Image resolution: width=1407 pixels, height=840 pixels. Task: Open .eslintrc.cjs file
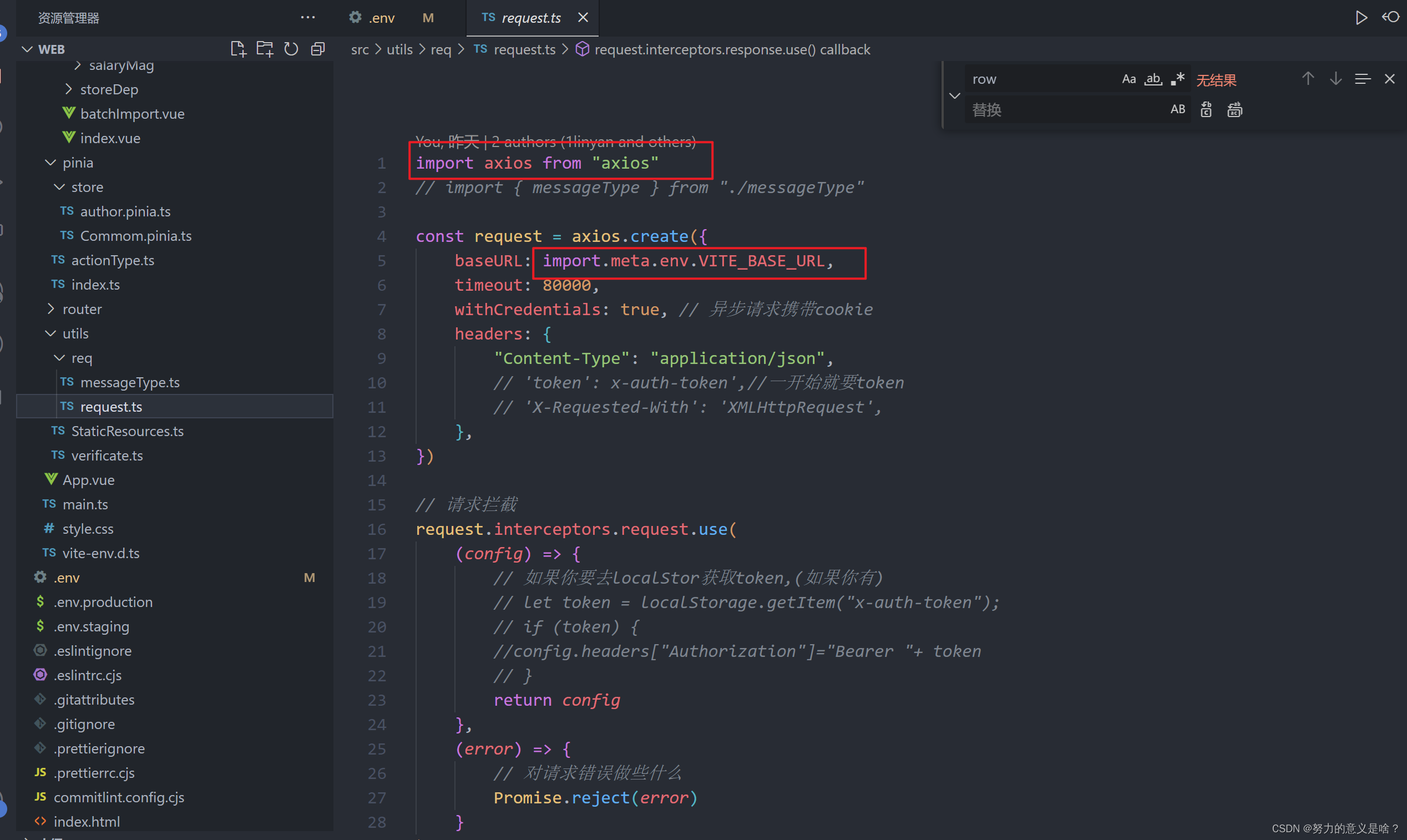point(87,675)
